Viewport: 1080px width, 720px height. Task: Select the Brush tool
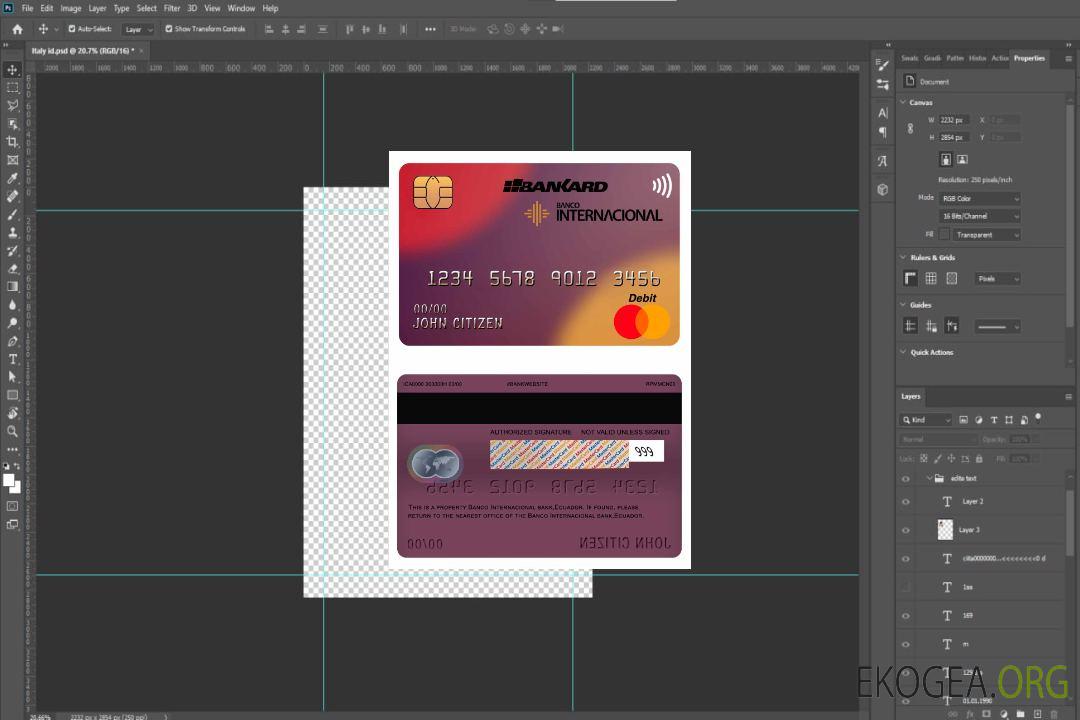12,214
